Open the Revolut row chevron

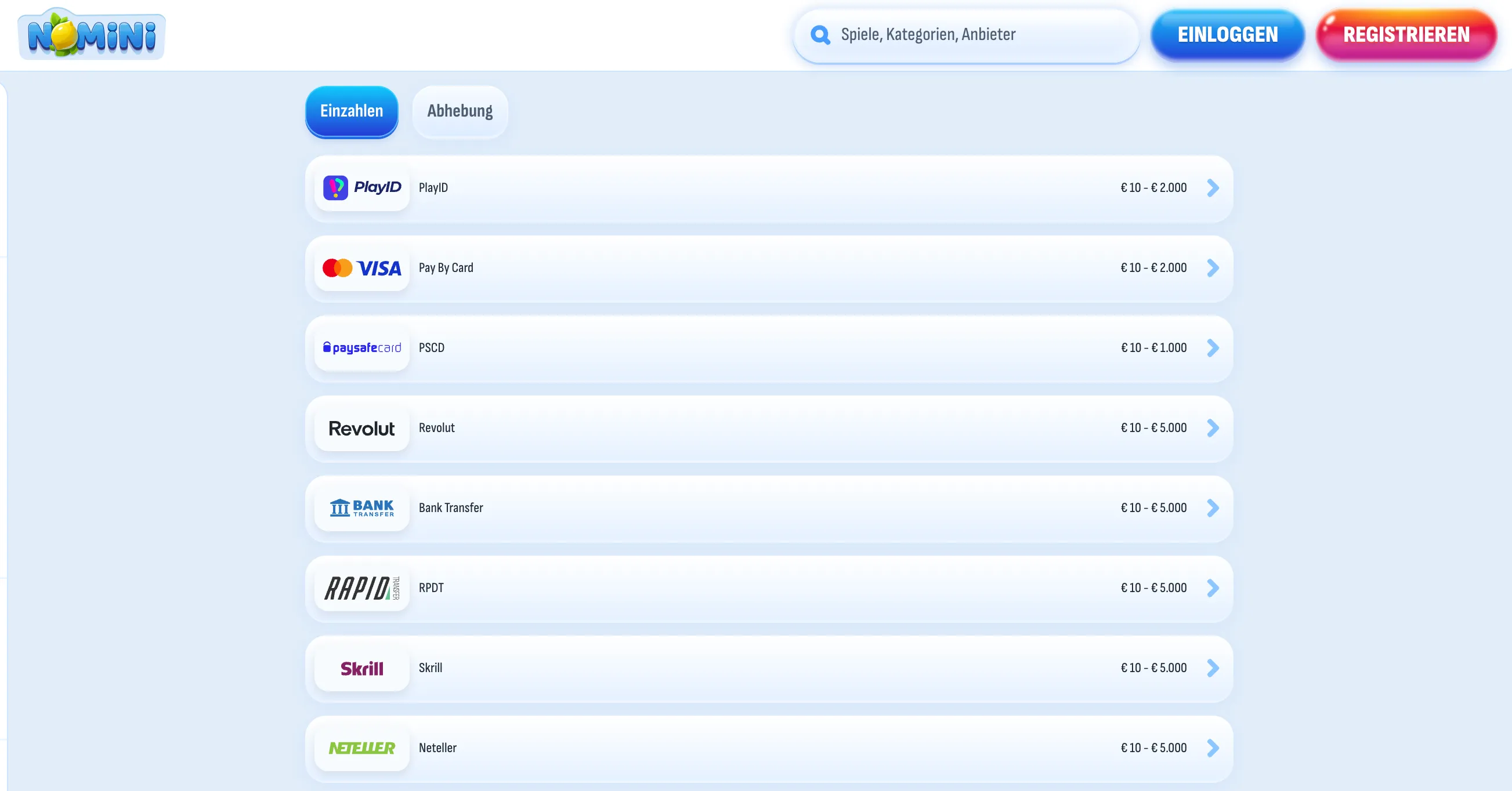[x=1213, y=428]
